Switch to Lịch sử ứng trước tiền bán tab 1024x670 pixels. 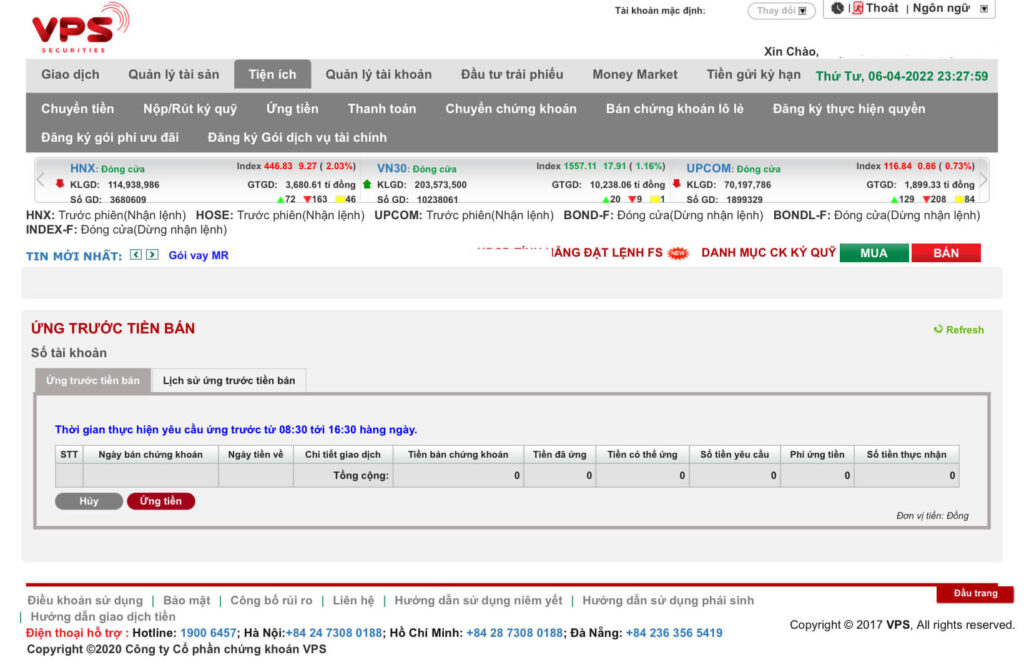[229, 380]
